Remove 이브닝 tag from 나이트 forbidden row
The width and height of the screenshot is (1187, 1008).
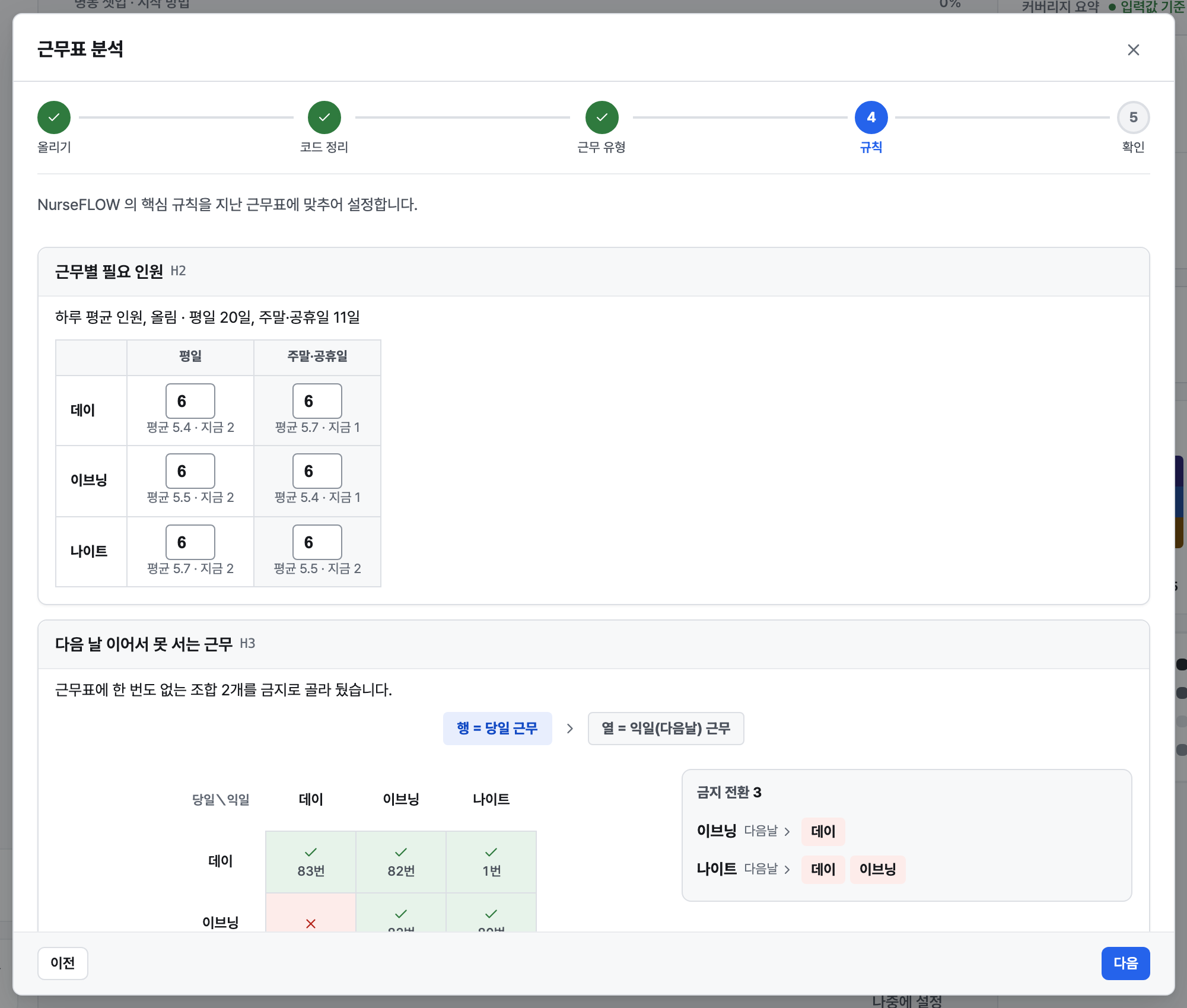(x=878, y=869)
